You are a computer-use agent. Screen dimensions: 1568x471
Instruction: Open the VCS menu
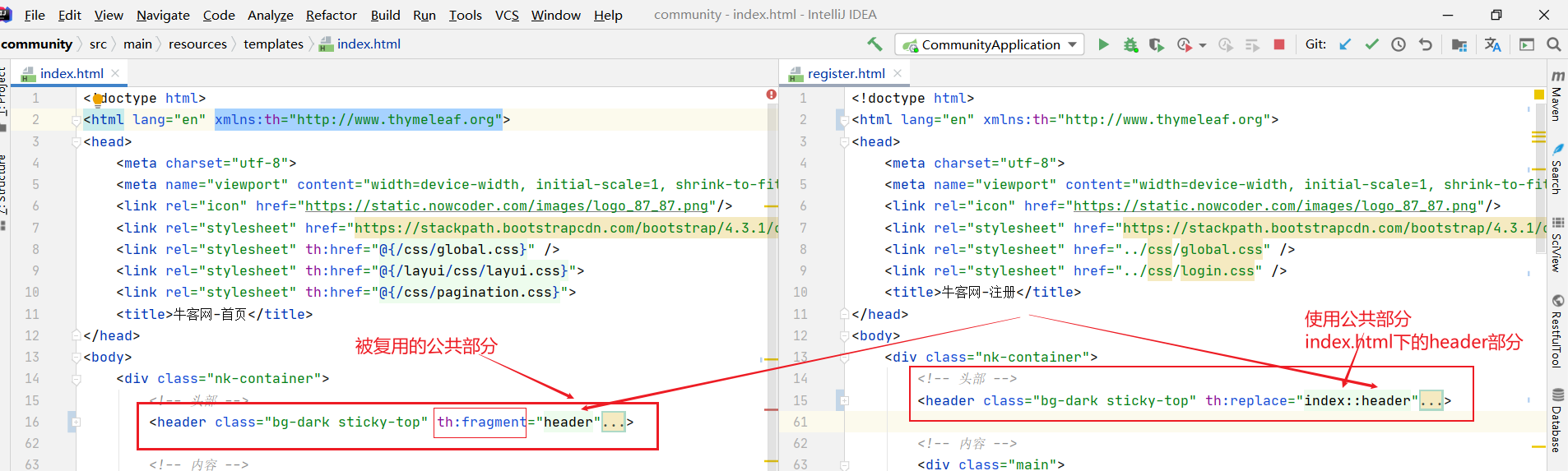(507, 15)
